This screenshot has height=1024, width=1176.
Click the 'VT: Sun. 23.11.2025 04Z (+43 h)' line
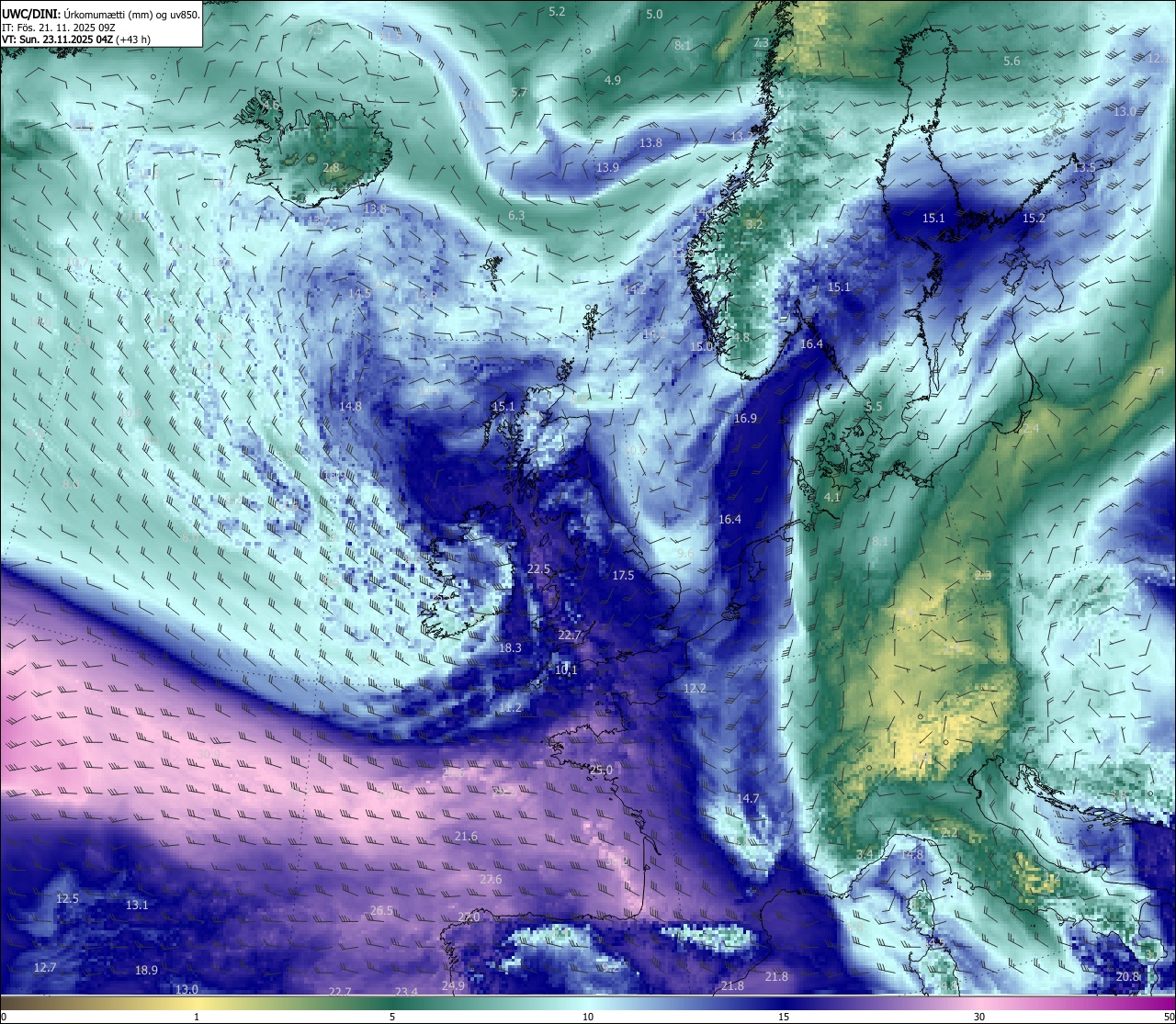(76, 39)
